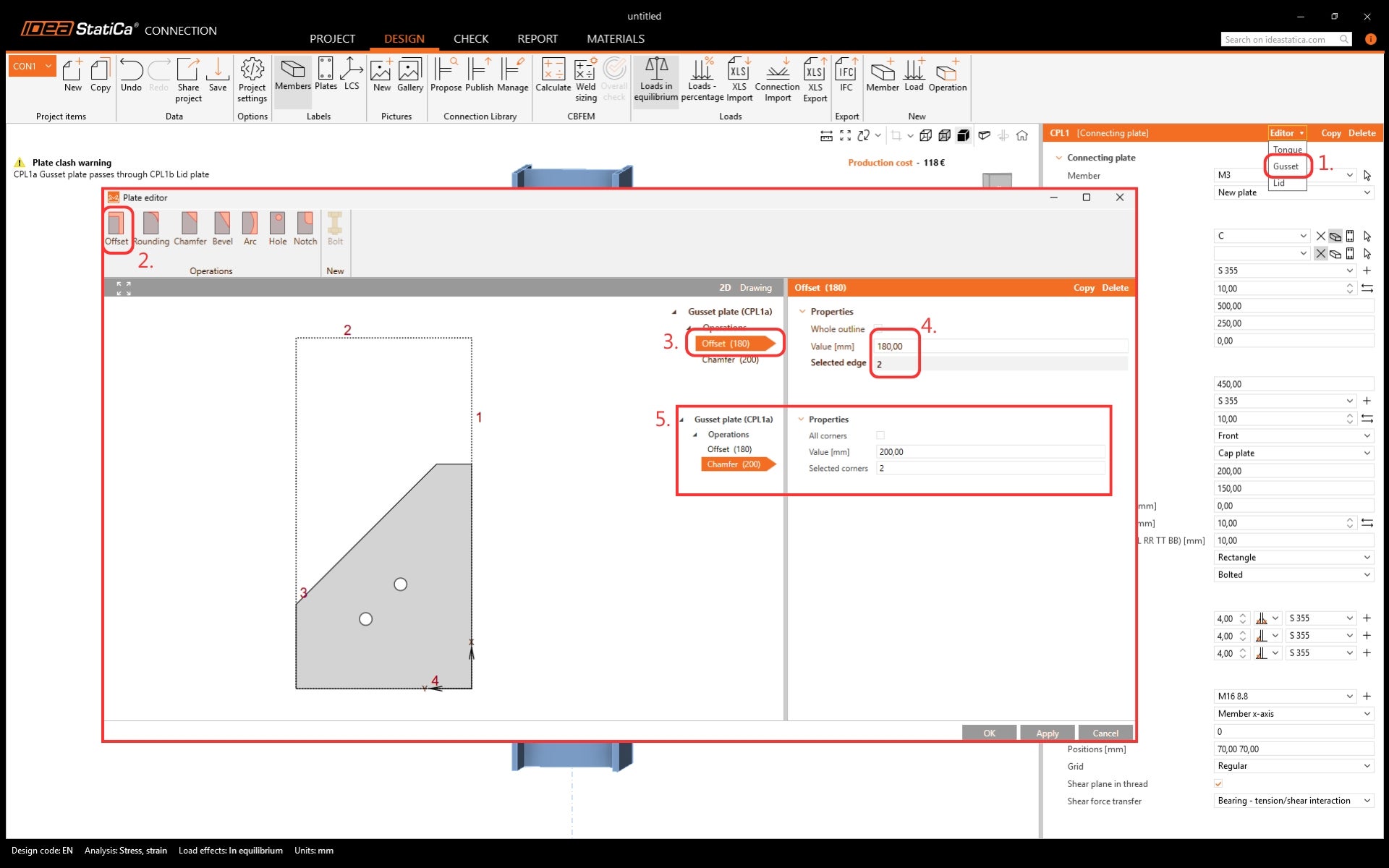This screenshot has width=1389, height=868.
Task: Open the Editor dropdown in CPL1 header
Action: pos(1286,133)
